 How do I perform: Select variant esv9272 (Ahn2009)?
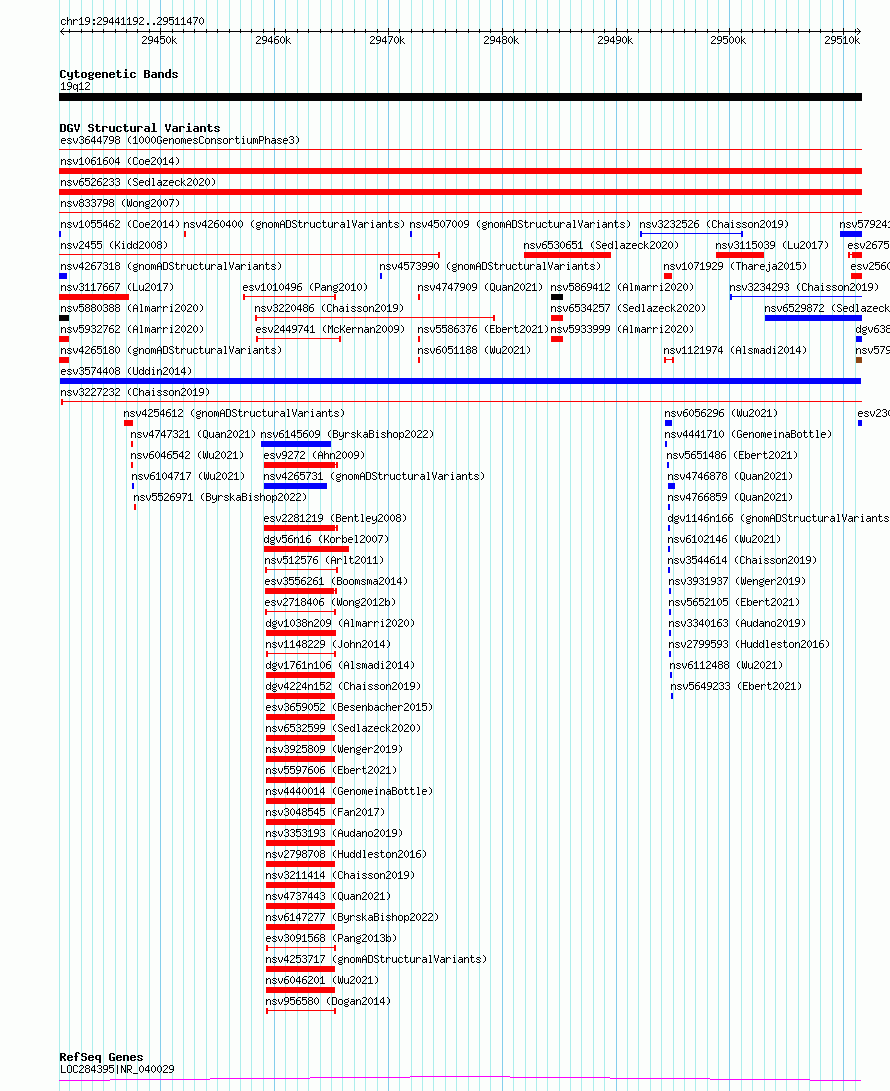314,455
